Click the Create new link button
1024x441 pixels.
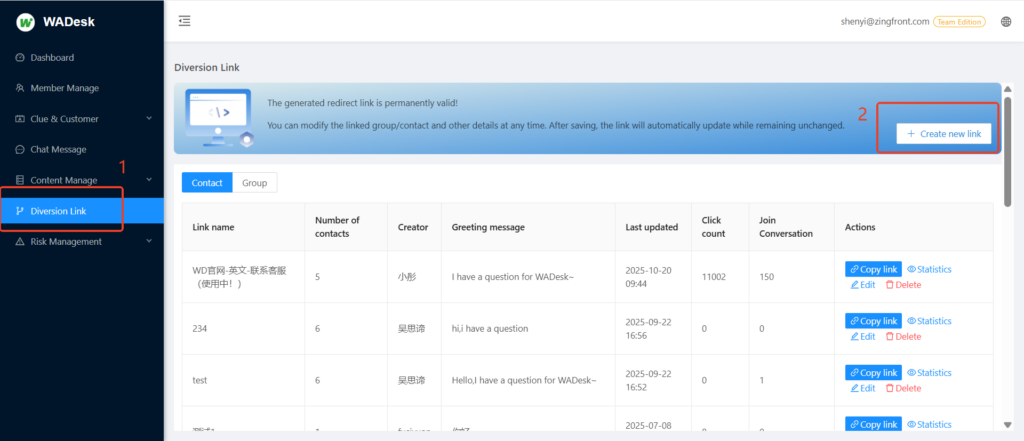943,134
